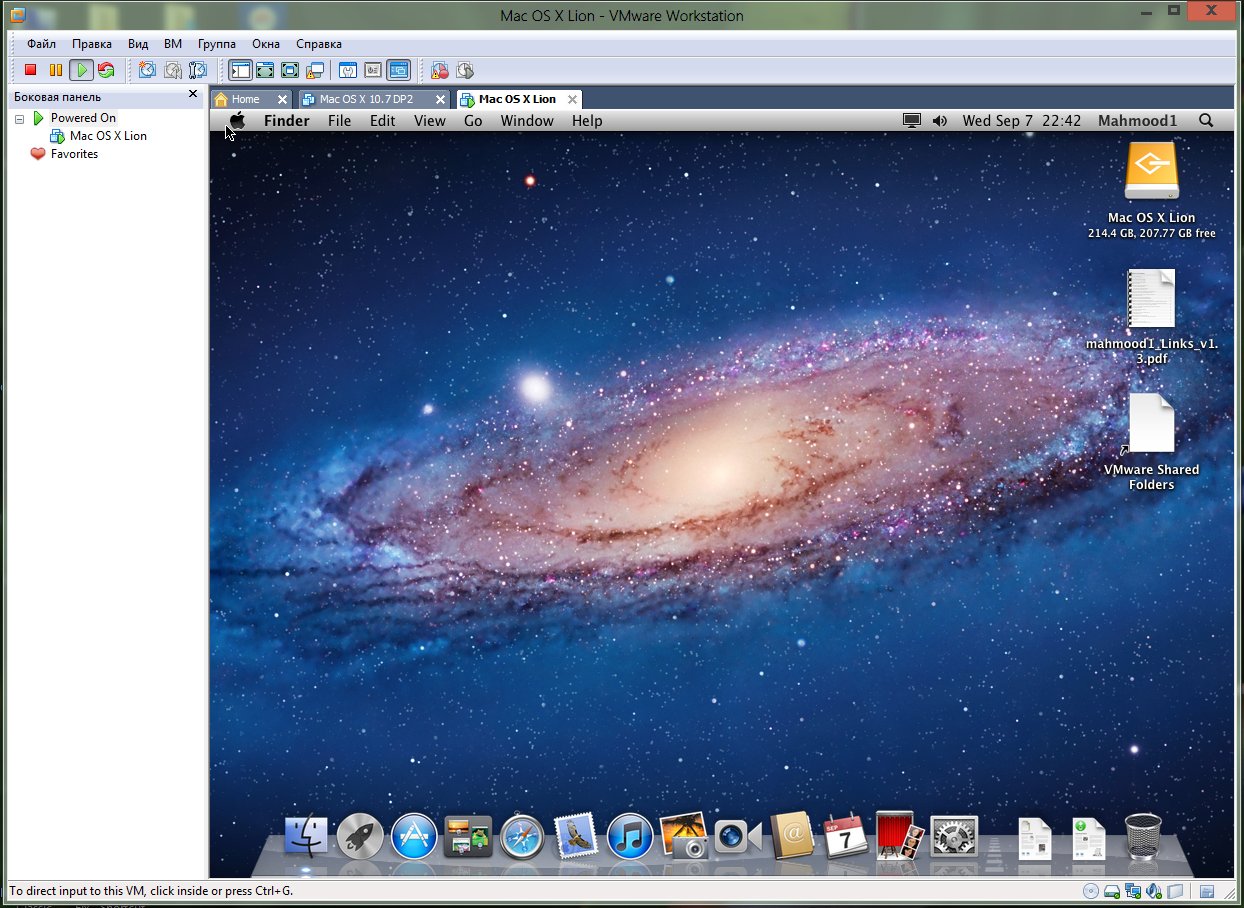Open the Группа menu
Image resolution: width=1244 pixels, height=908 pixels.
point(217,44)
